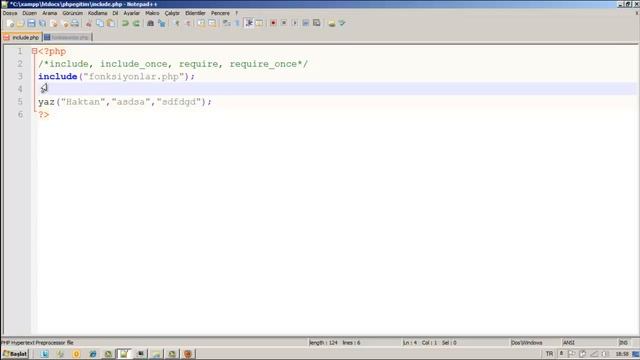Screen dimensions: 640x360
Task: Click the ANSI encoding status entry
Action: click(x=569, y=342)
